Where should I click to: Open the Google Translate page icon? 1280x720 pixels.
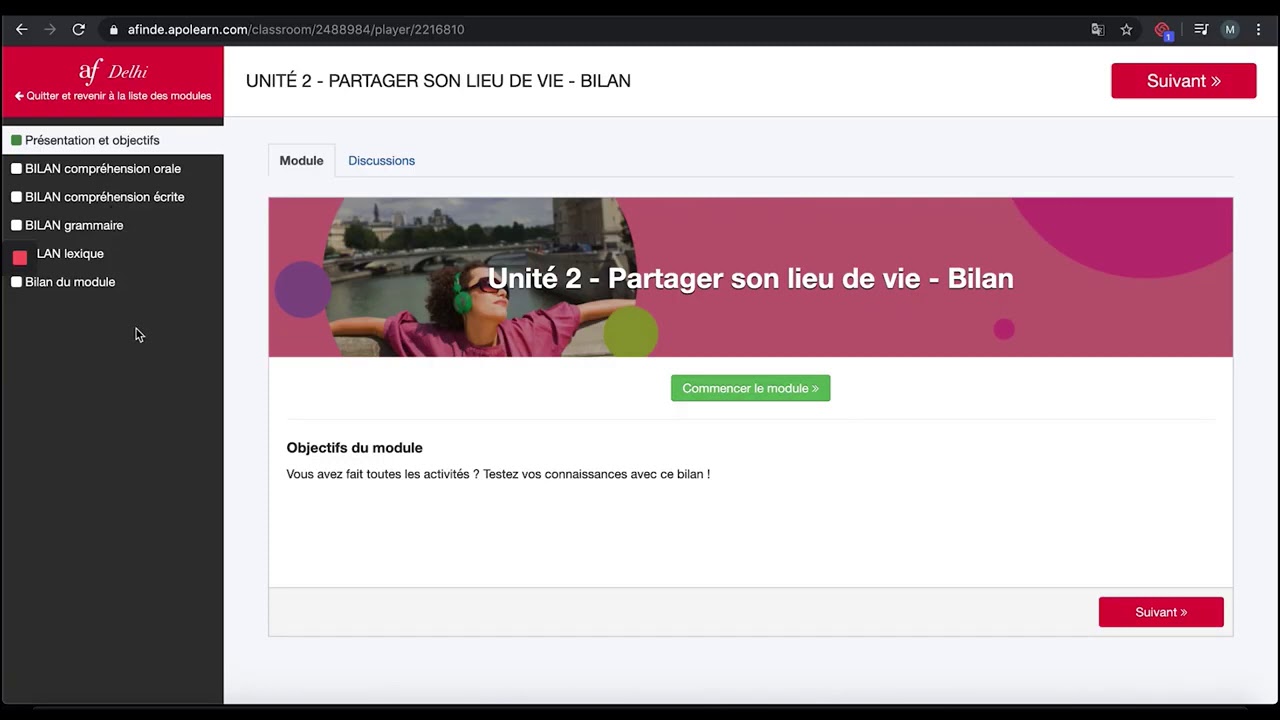(x=1098, y=30)
